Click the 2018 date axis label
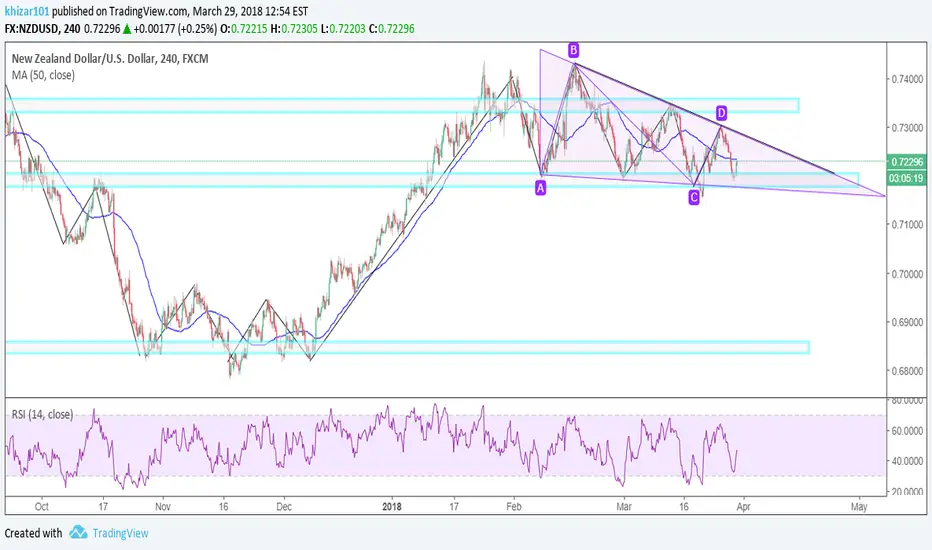Screen dimensions: 932x550 click(x=392, y=507)
